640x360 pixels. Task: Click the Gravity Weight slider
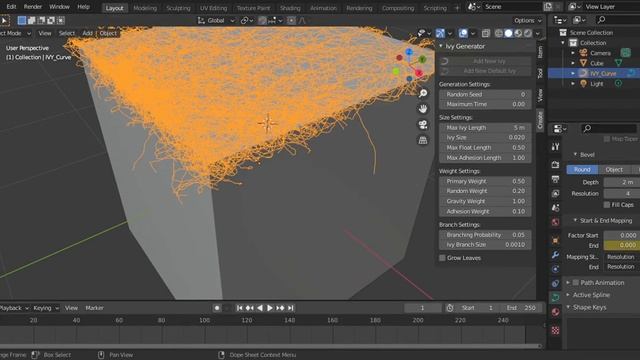(485, 201)
